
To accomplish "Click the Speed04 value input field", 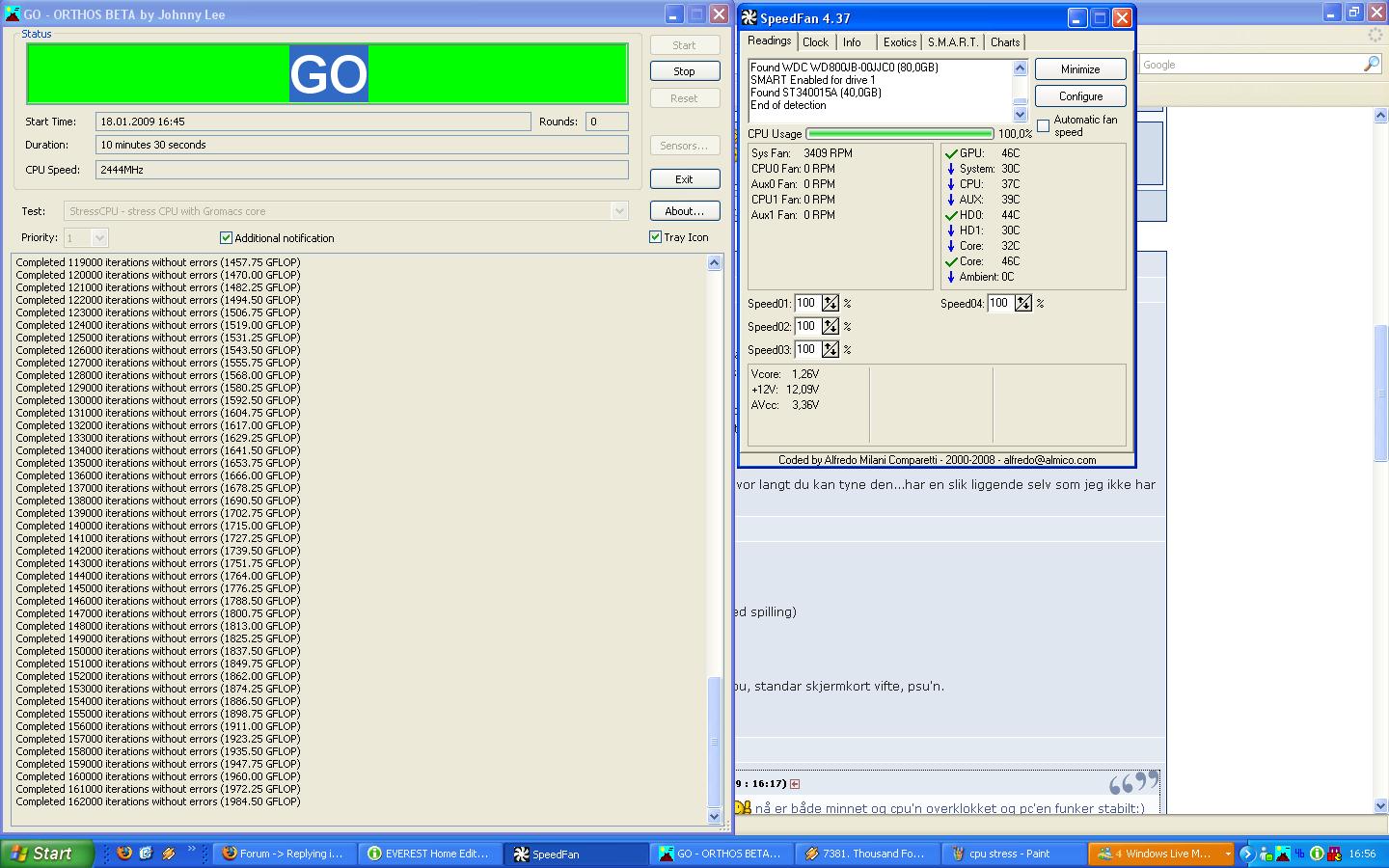I will (x=1000, y=303).
